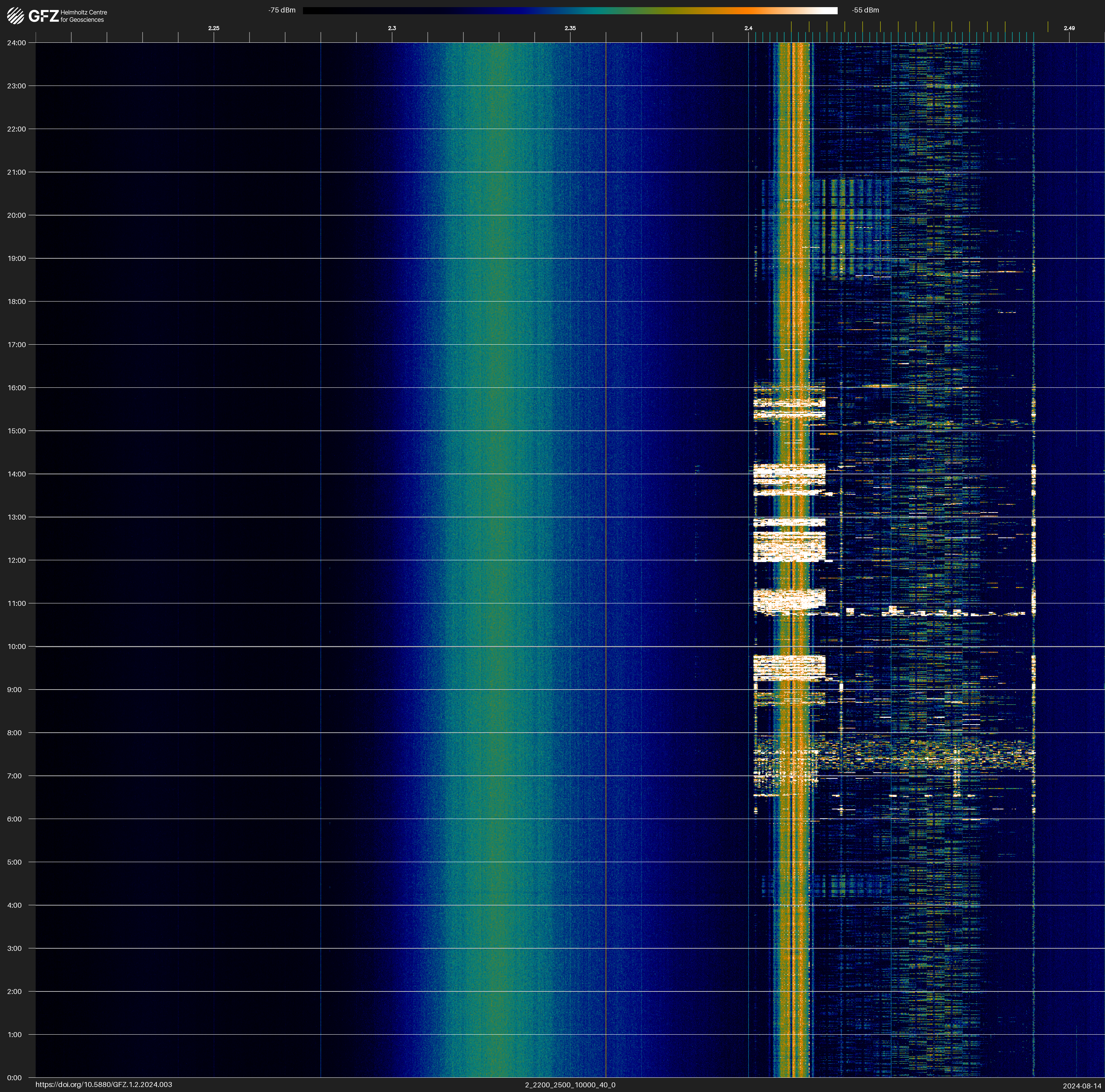Select the 20:00 time axis label
1105x1092 pixels.
click(17, 216)
